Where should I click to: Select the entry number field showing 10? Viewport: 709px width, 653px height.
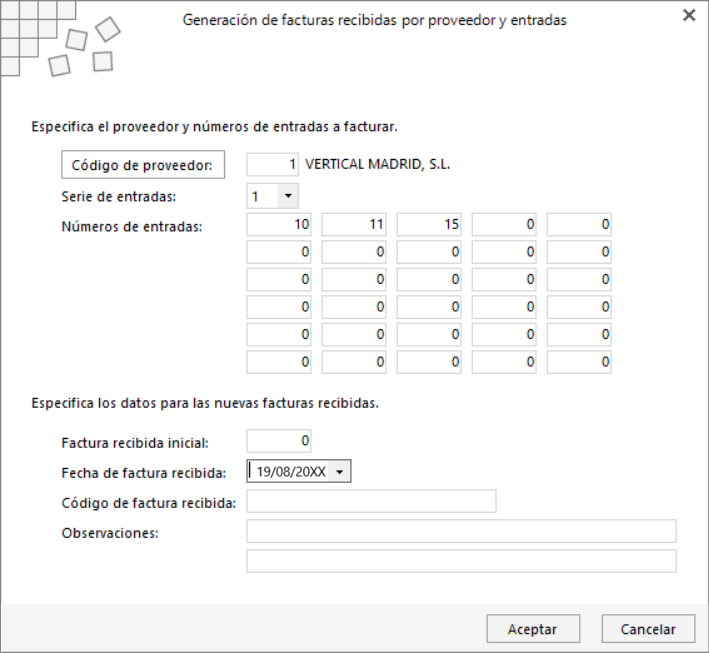[279, 224]
